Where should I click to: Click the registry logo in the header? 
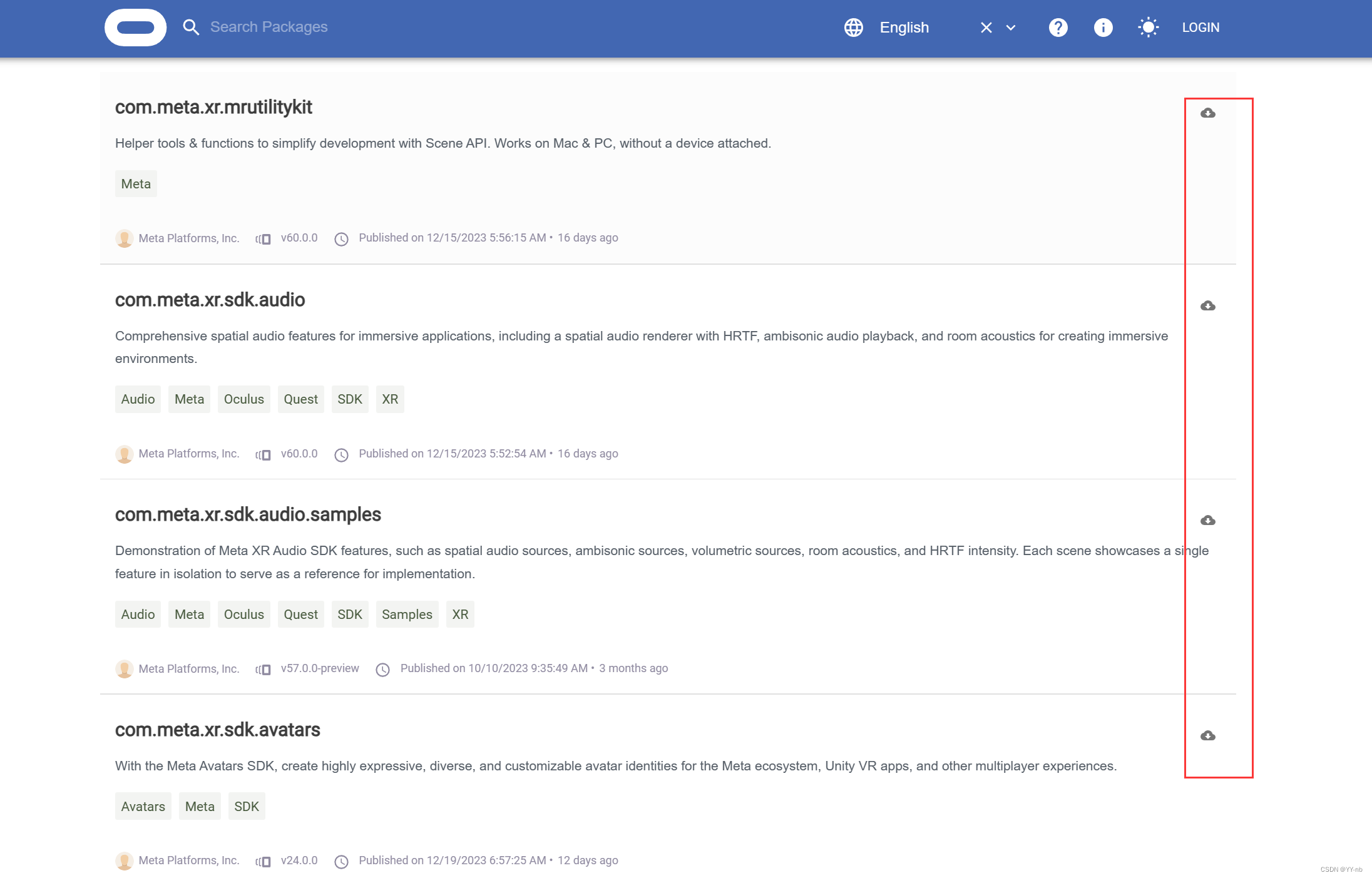click(x=135, y=28)
